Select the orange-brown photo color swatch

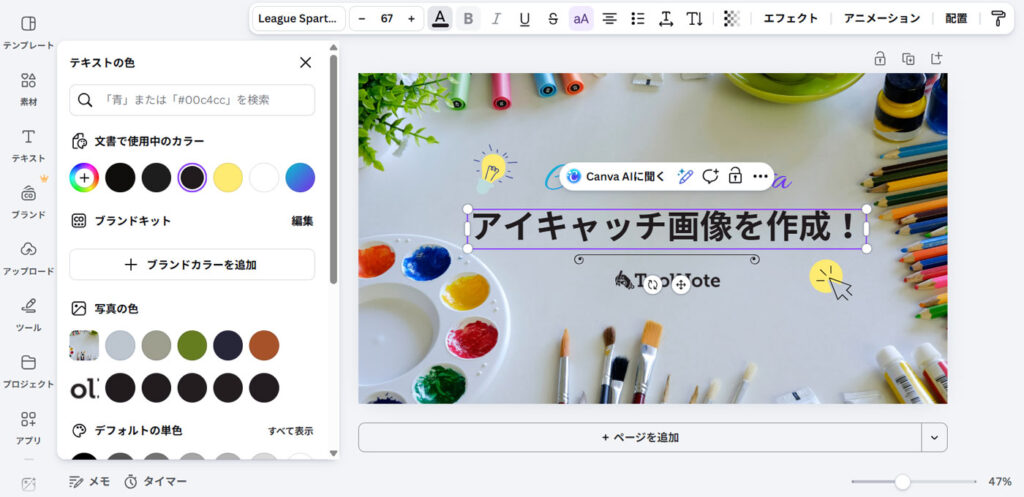pos(264,345)
